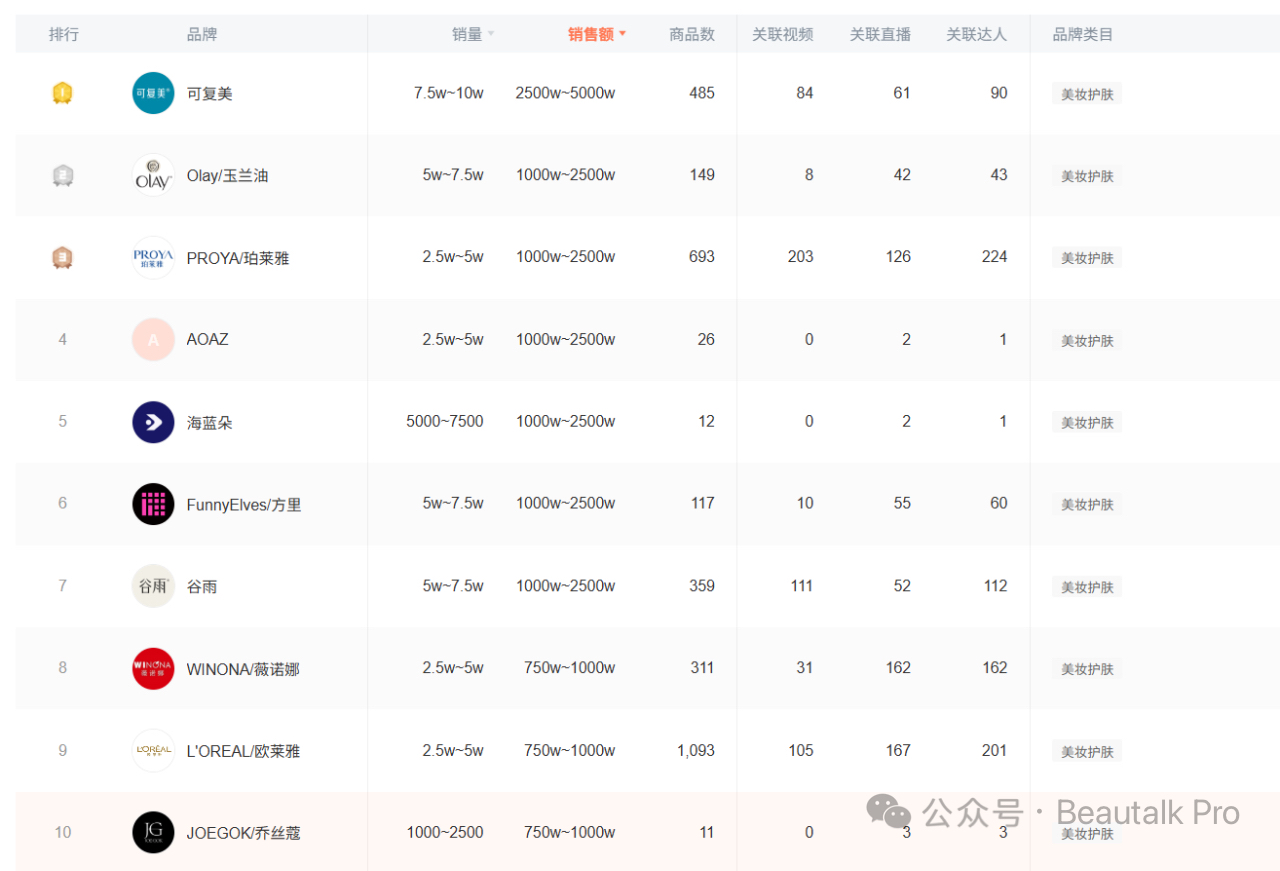This screenshot has width=1280, height=871.
Task: Click related videos value 203
Action: point(801,257)
